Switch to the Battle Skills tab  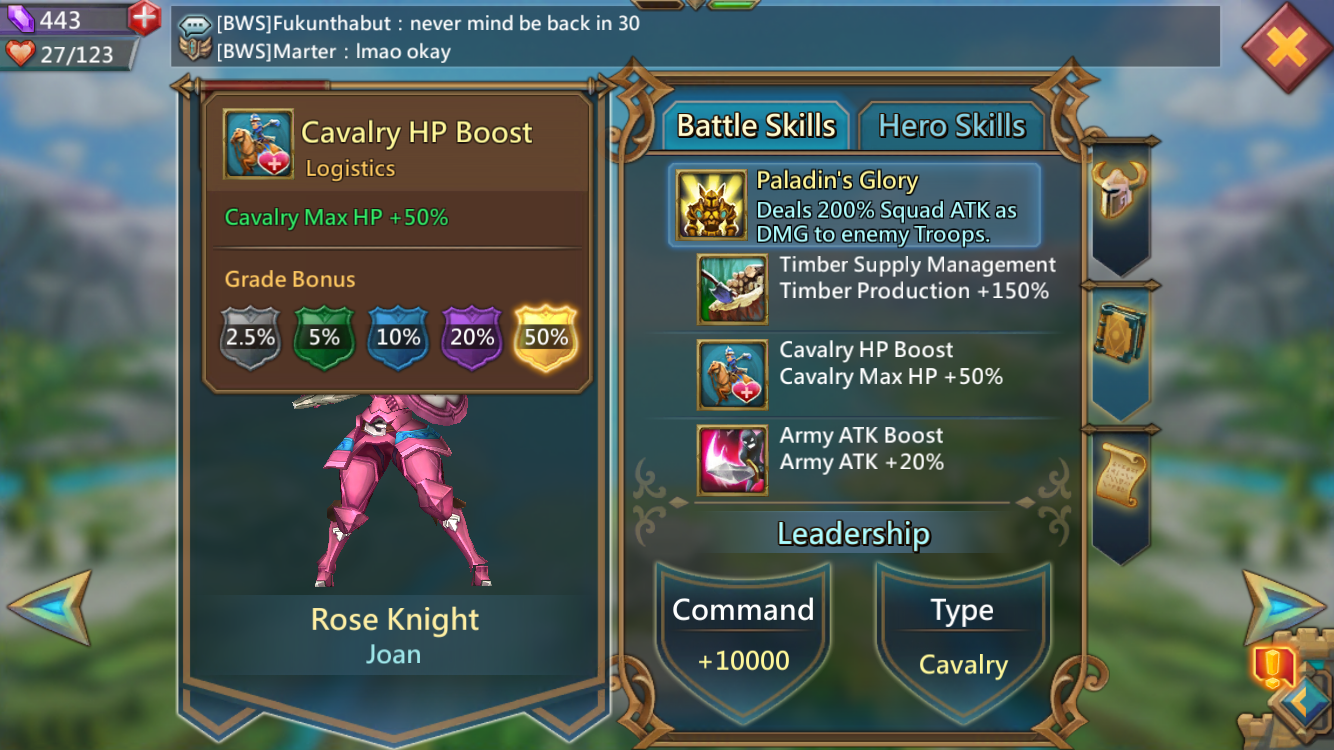(x=756, y=126)
